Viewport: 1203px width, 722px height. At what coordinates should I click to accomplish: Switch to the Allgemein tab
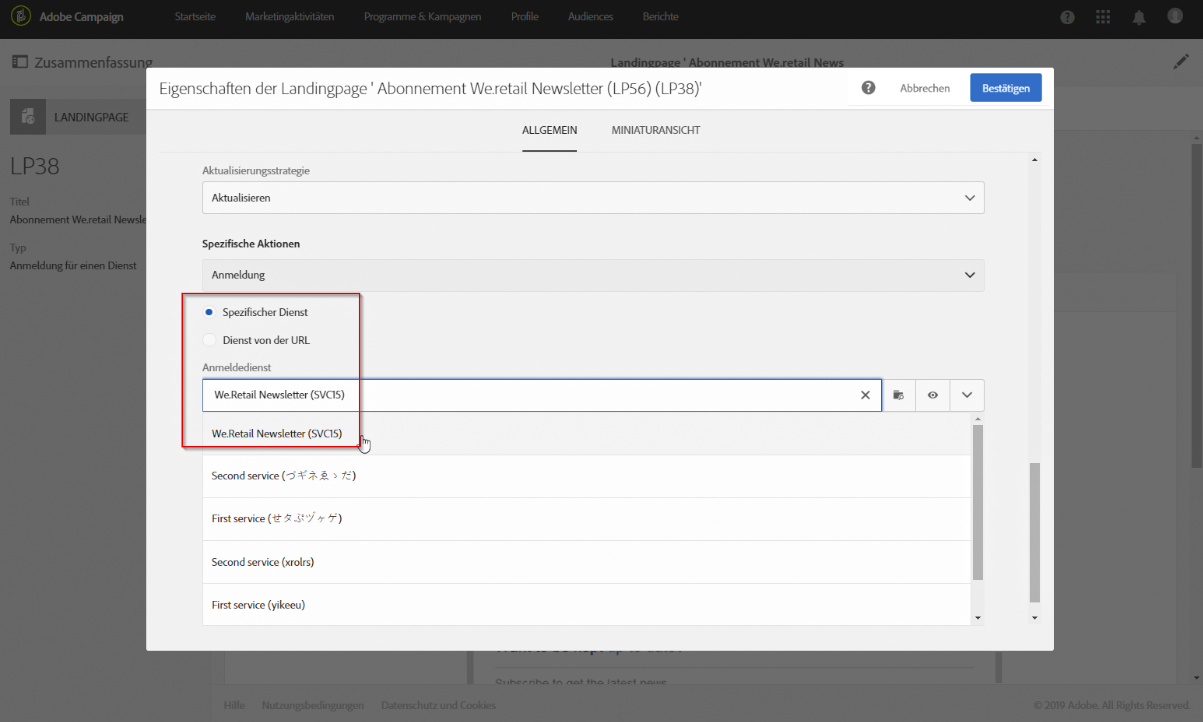pyautogui.click(x=549, y=130)
